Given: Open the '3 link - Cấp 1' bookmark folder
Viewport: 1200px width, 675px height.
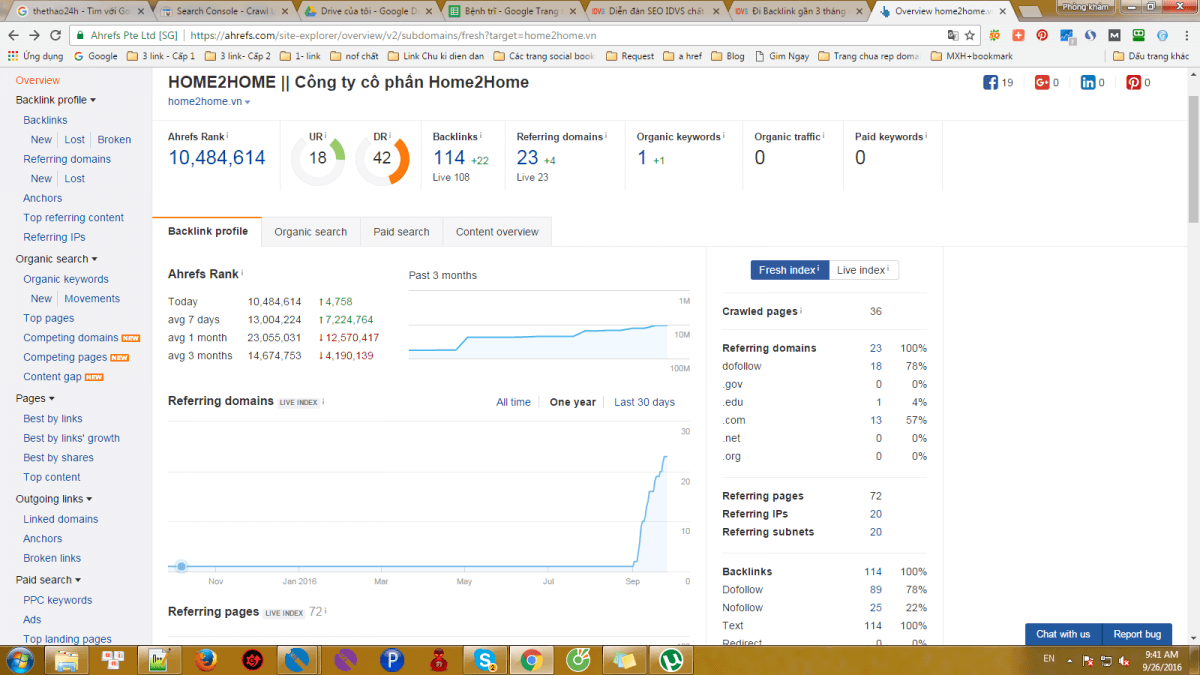Looking at the screenshot, I should click(161, 56).
